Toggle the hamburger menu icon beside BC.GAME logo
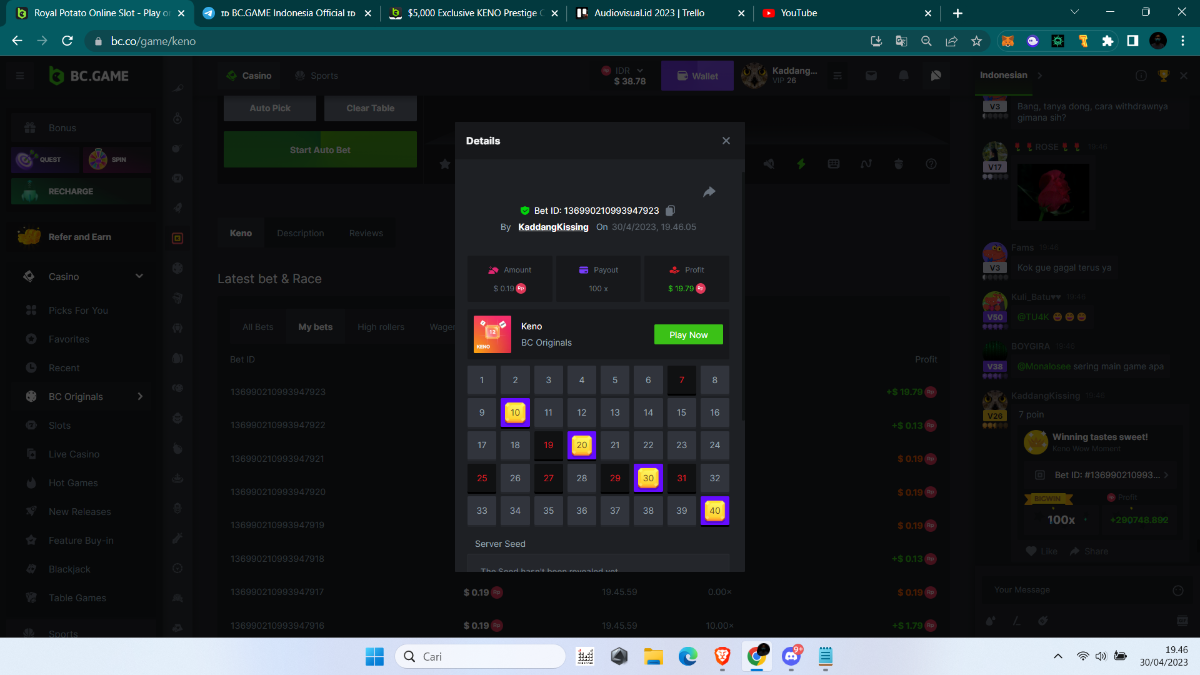The width and height of the screenshot is (1200, 675). pyautogui.click(x=20, y=76)
